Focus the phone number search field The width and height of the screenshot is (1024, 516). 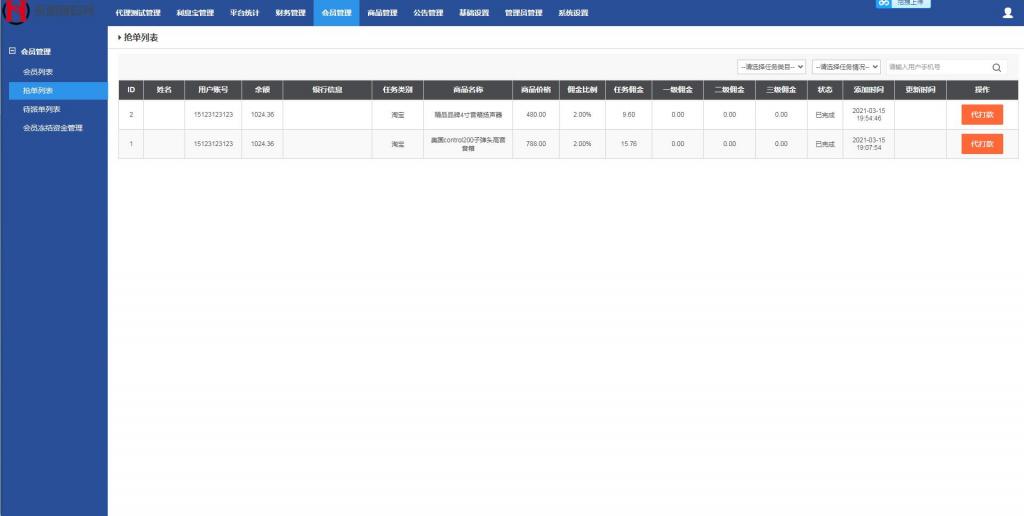[x=935, y=67]
